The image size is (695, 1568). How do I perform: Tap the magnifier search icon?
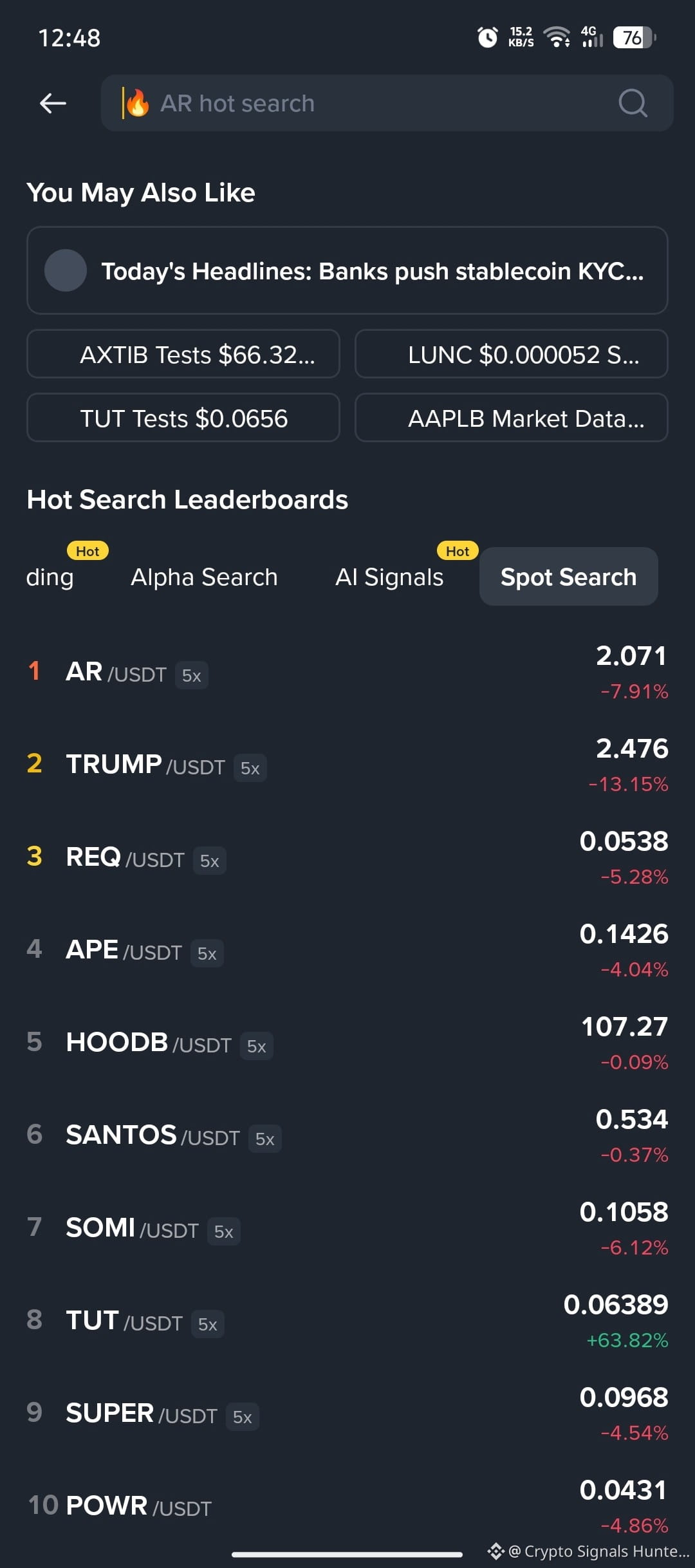coord(633,103)
